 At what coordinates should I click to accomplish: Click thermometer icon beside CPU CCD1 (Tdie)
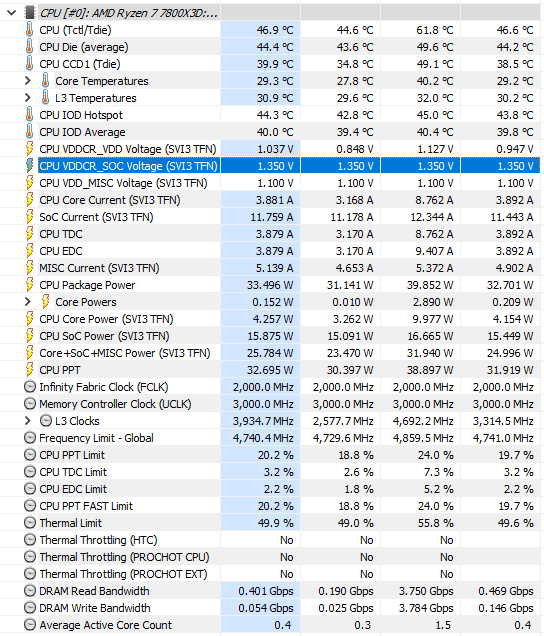[29, 64]
